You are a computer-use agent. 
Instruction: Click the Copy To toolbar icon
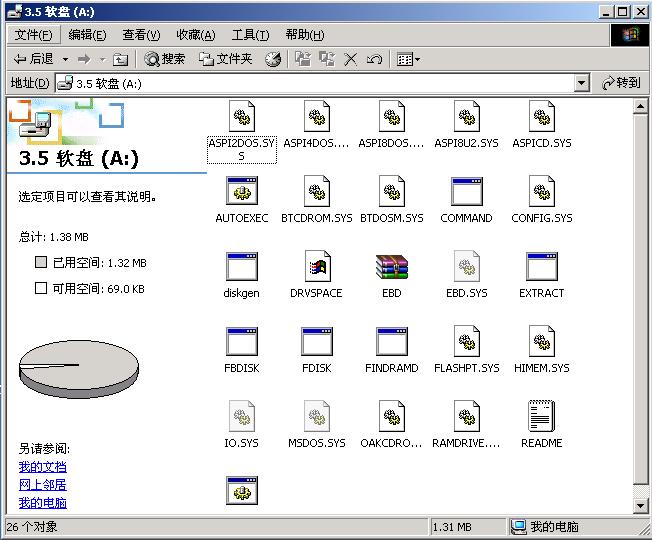pyautogui.click(x=327, y=59)
